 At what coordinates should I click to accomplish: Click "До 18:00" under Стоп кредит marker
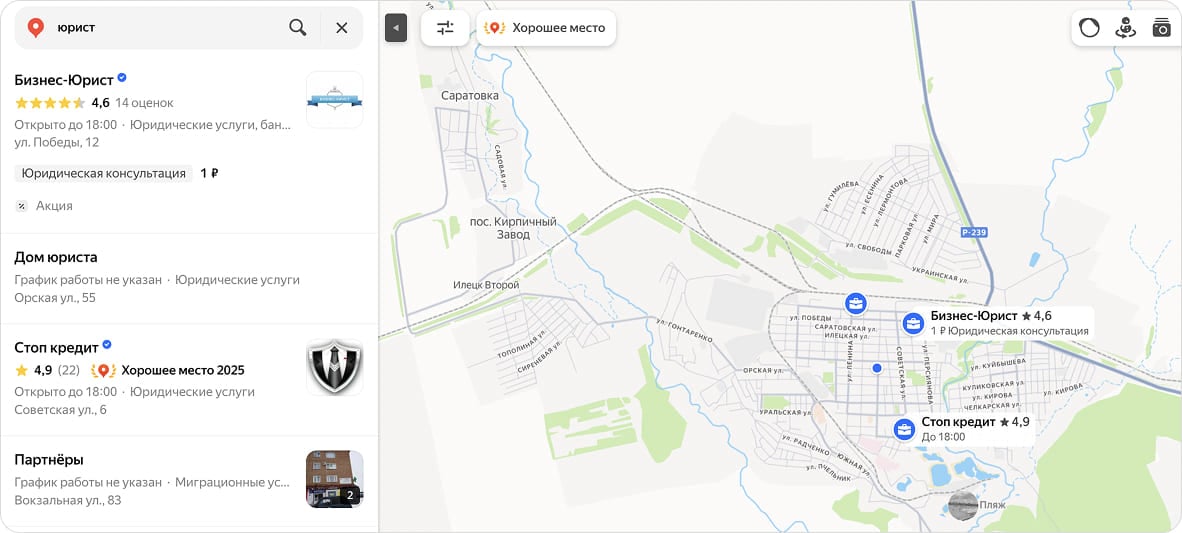[943, 437]
